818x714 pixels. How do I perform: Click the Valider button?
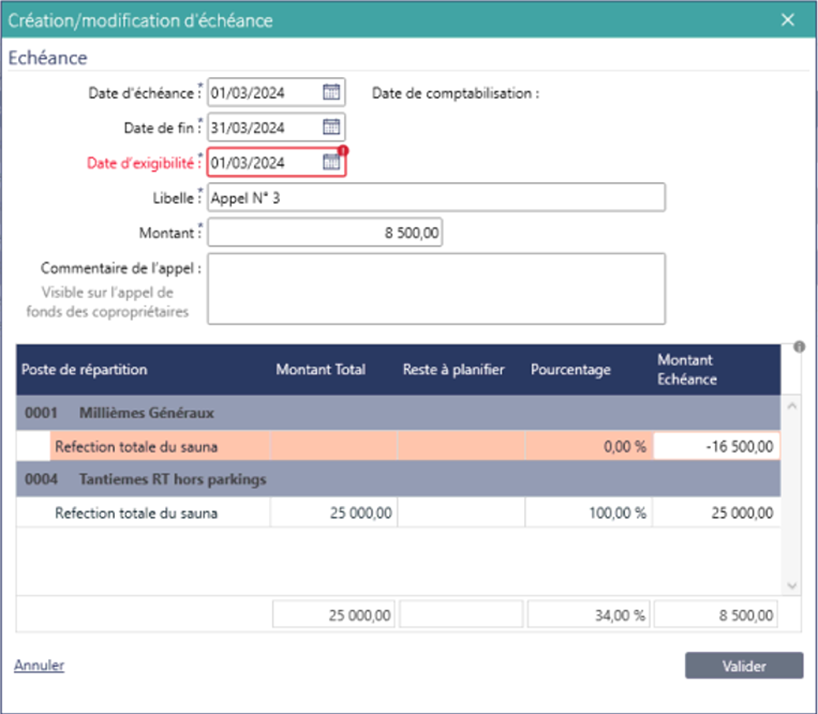(744, 665)
